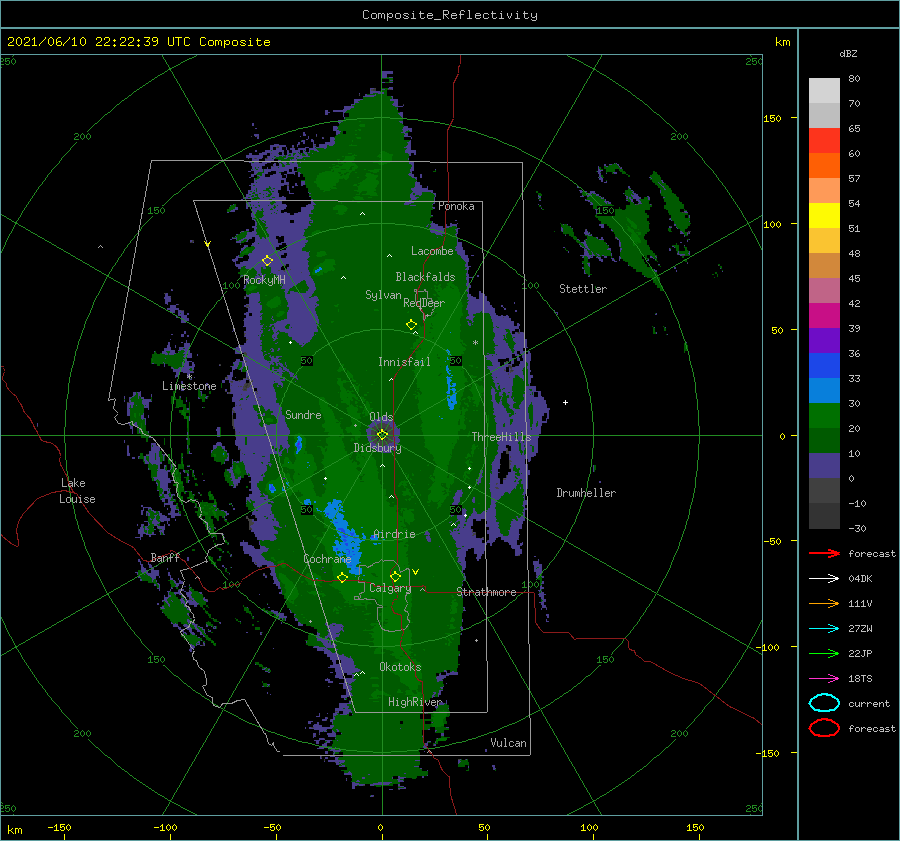
Task: Click the red forecast arrow in the legend
Action: click(824, 553)
